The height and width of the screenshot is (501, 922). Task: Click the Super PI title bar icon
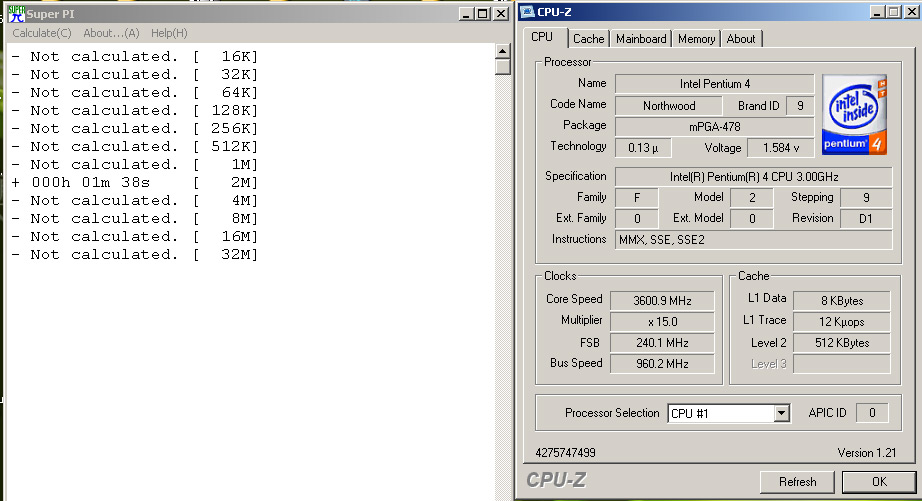point(16,14)
